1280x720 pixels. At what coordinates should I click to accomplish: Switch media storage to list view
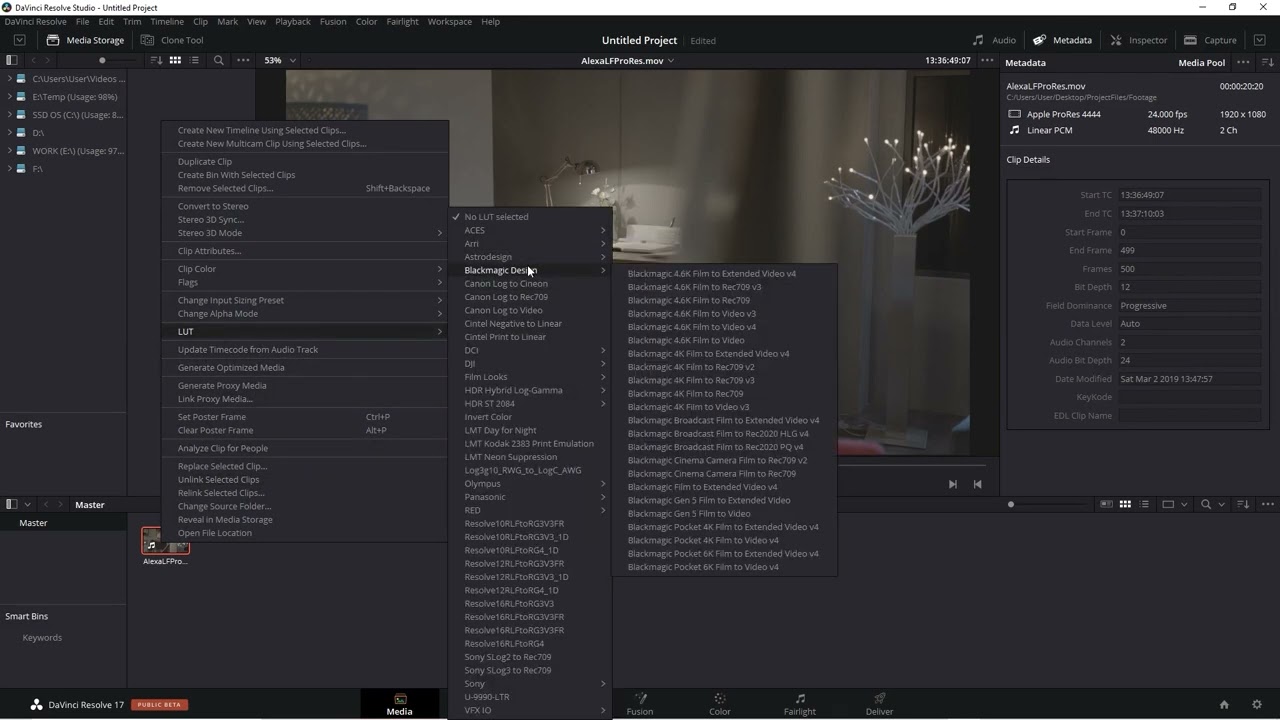point(194,60)
